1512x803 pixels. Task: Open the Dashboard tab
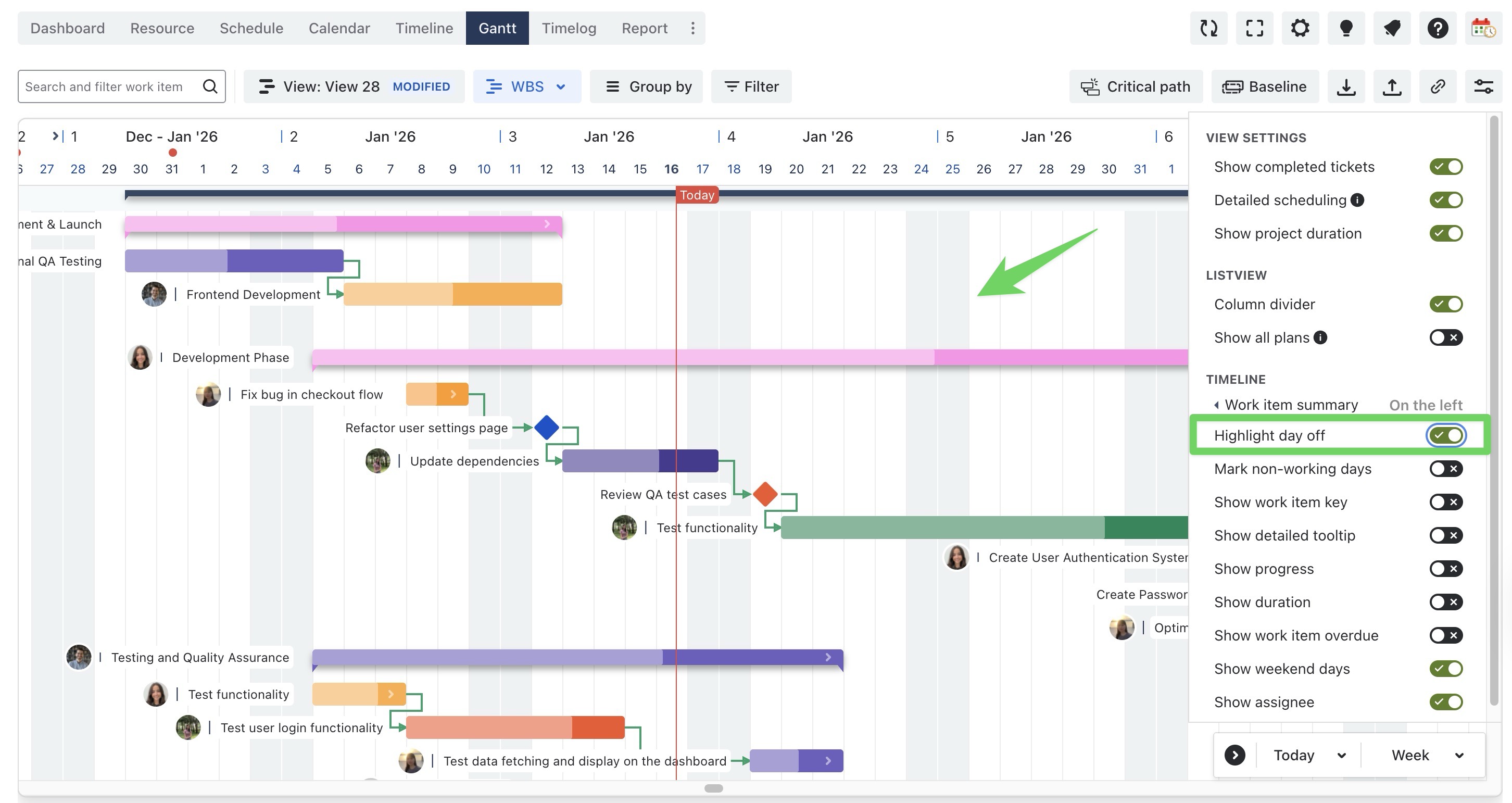tap(68, 28)
